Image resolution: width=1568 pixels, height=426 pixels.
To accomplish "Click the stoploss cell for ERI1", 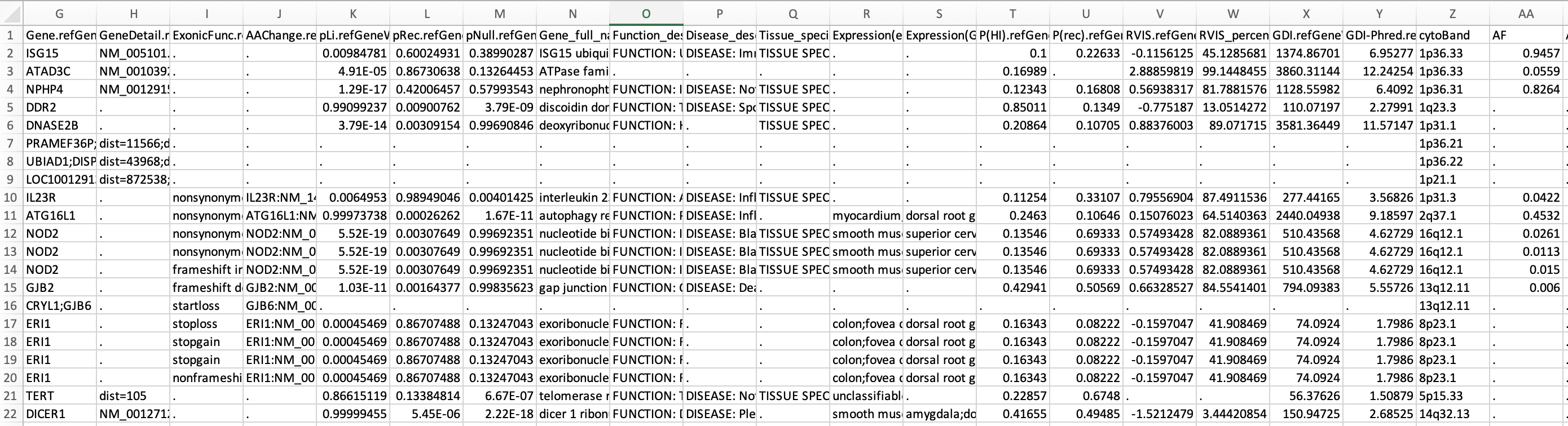I will coord(206,324).
